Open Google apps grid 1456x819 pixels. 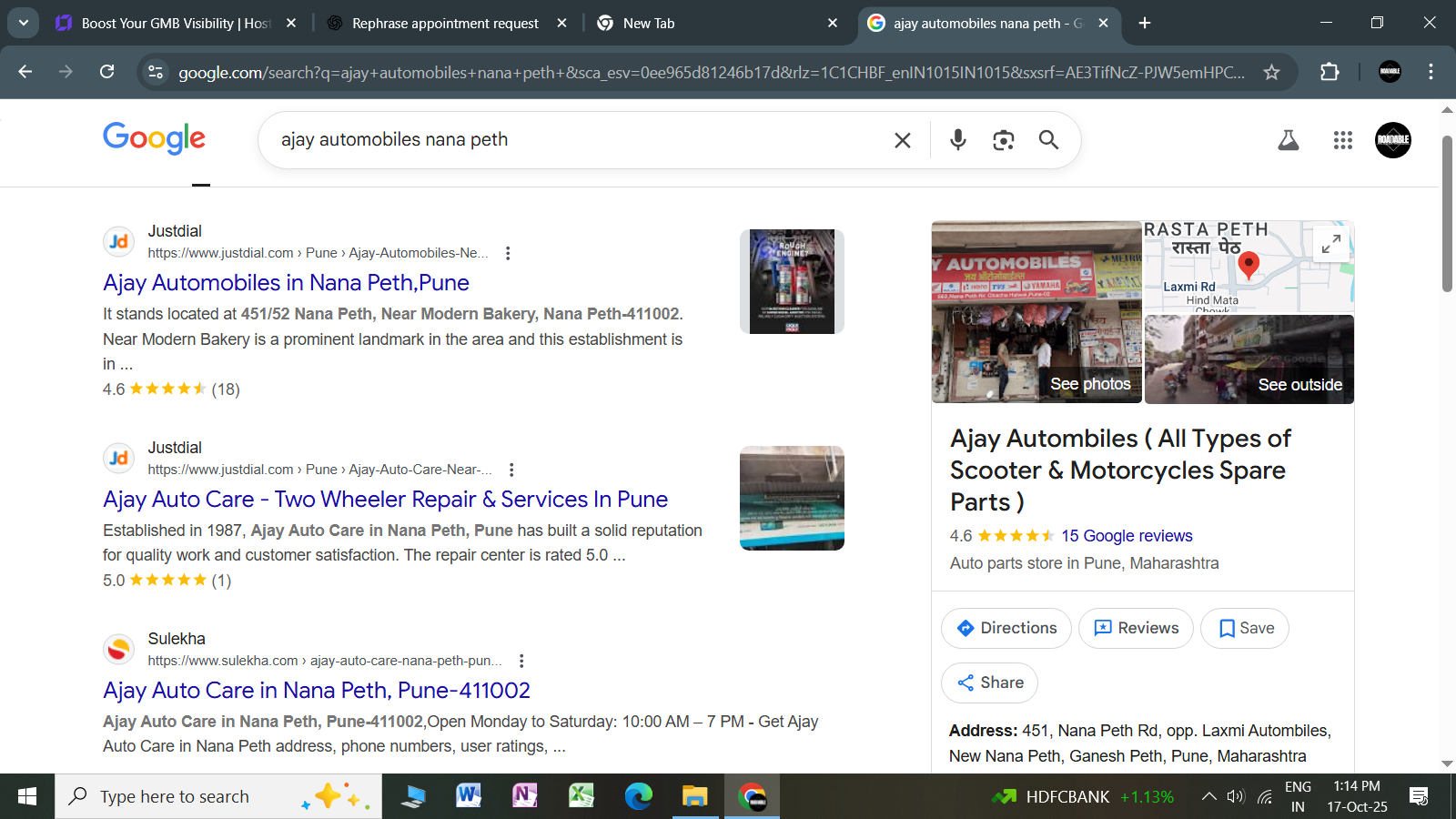click(1342, 140)
